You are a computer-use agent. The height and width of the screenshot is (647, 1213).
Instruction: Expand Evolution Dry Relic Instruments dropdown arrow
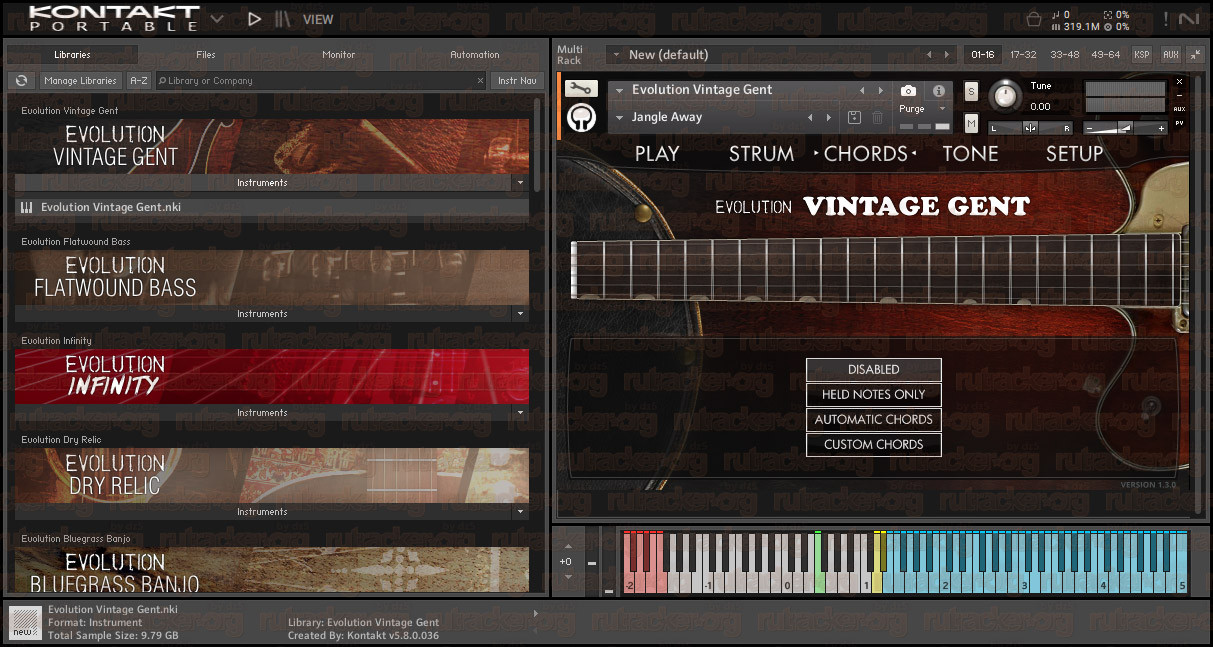pyautogui.click(x=519, y=512)
